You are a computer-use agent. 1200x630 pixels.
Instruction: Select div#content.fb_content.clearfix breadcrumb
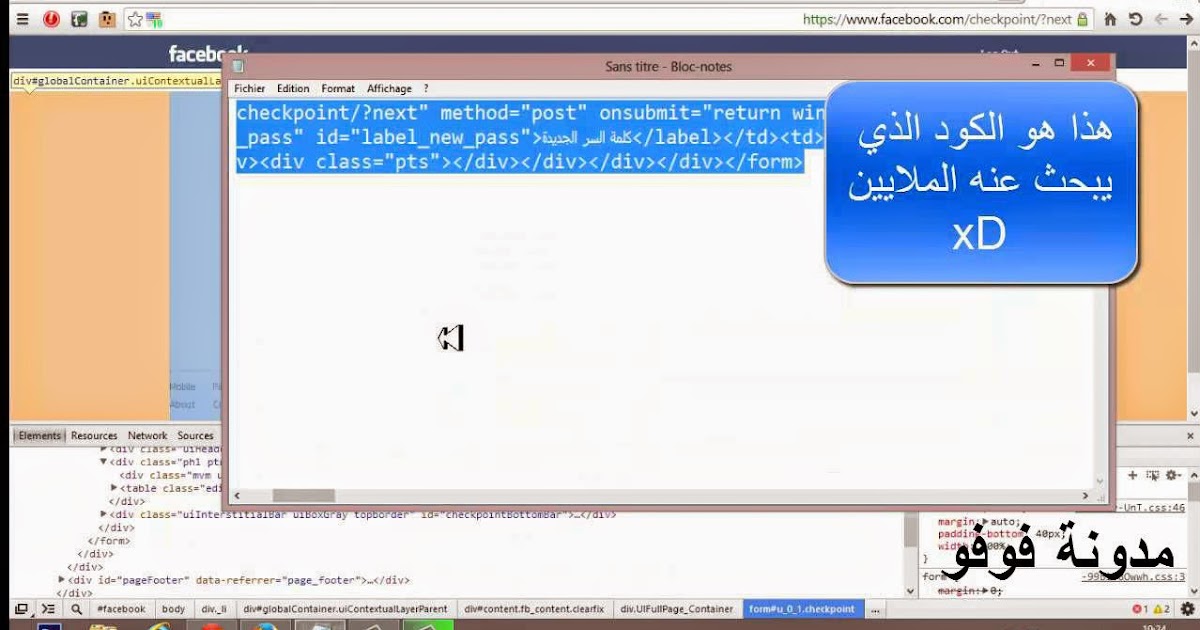pyautogui.click(x=534, y=608)
